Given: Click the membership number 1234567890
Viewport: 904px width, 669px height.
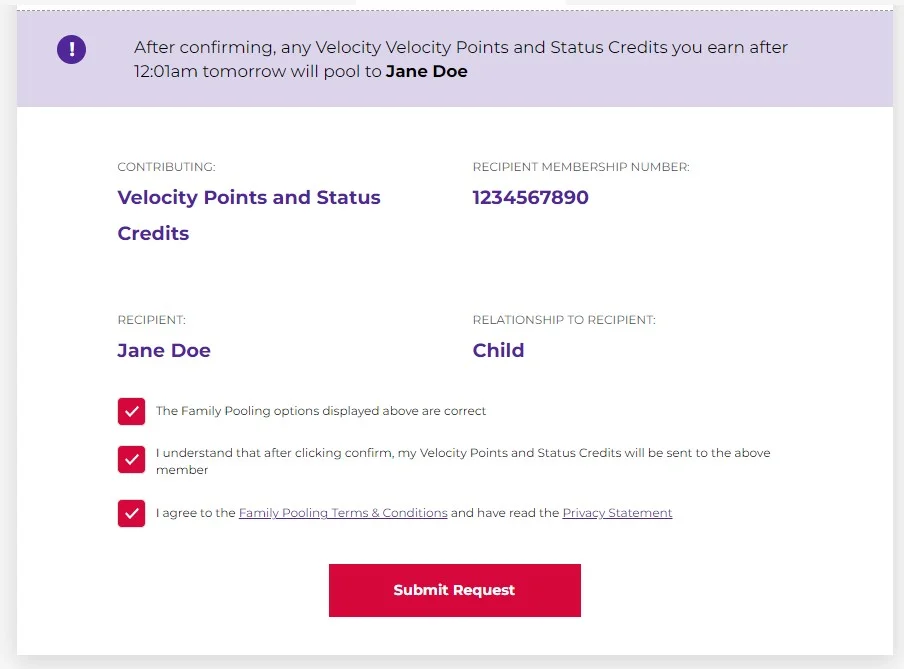Looking at the screenshot, I should point(530,198).
